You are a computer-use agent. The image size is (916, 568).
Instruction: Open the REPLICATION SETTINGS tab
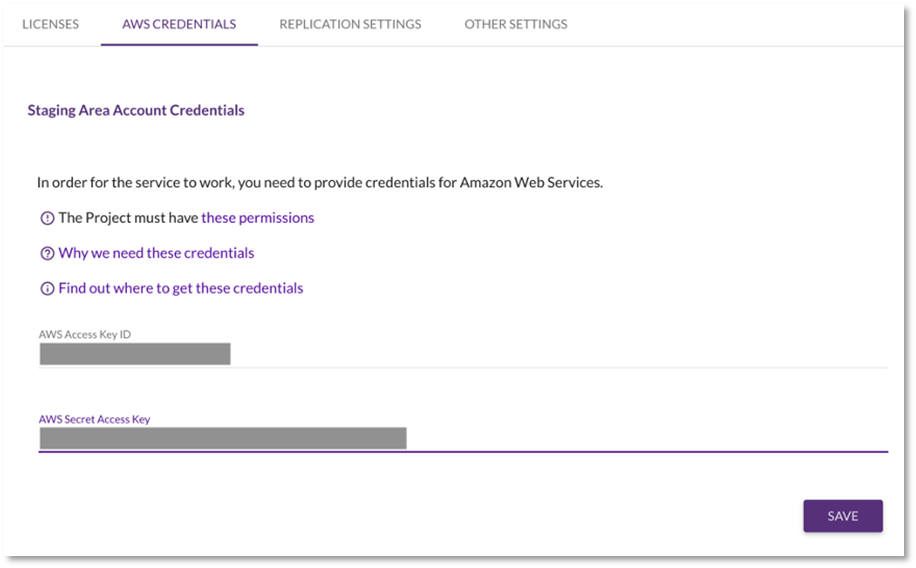(x=350, y=24)
